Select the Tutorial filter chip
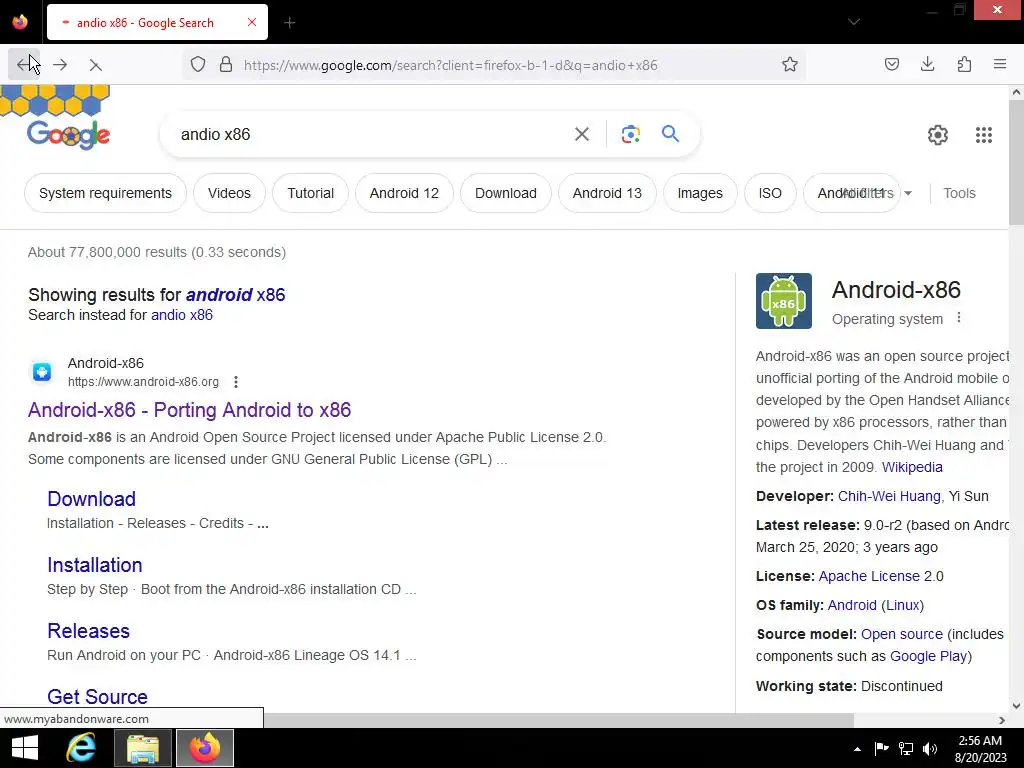Screen dimensions: 1024x768 310,193
